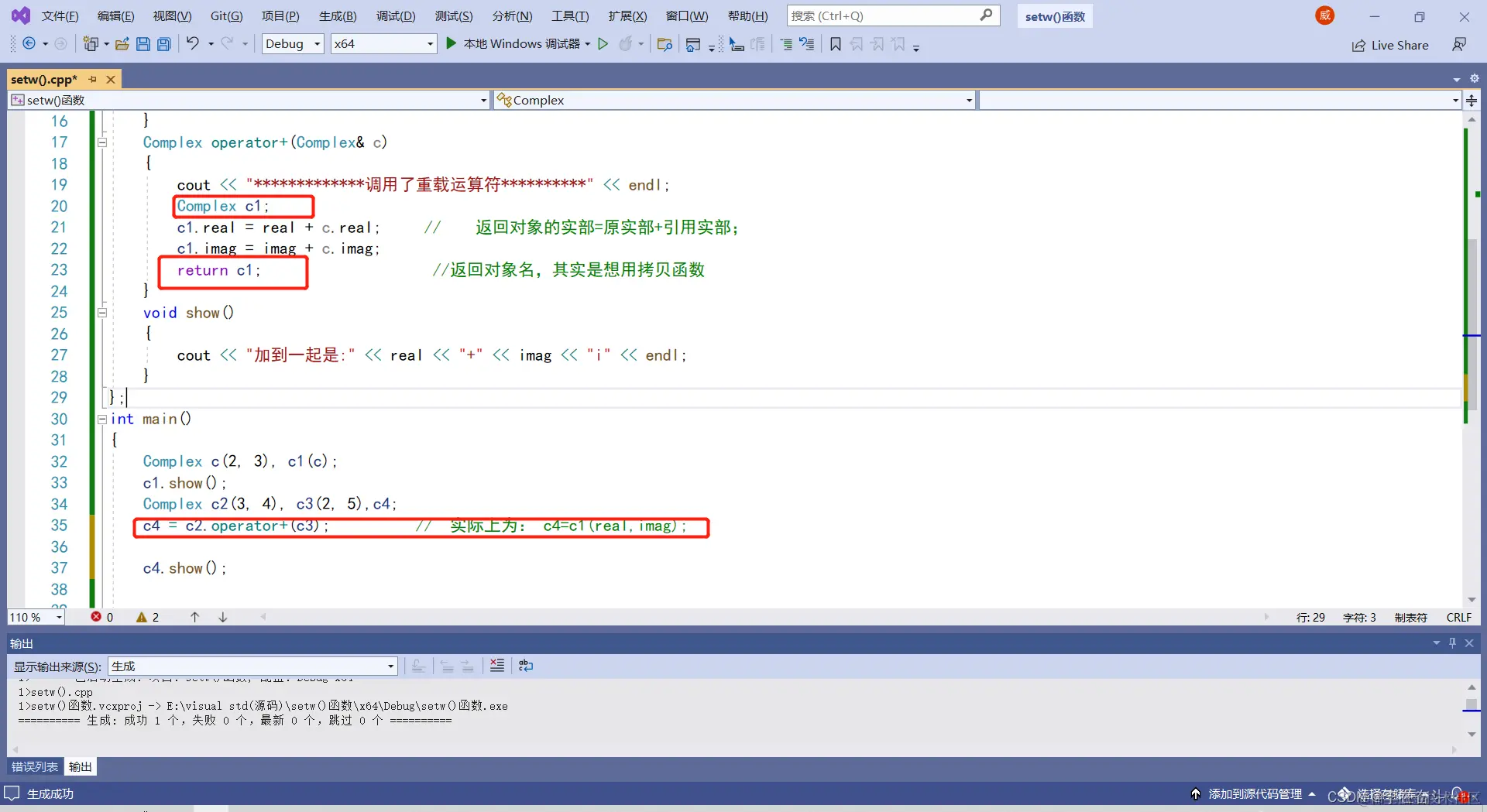Go to the previous issue arrow

[195, 617]
